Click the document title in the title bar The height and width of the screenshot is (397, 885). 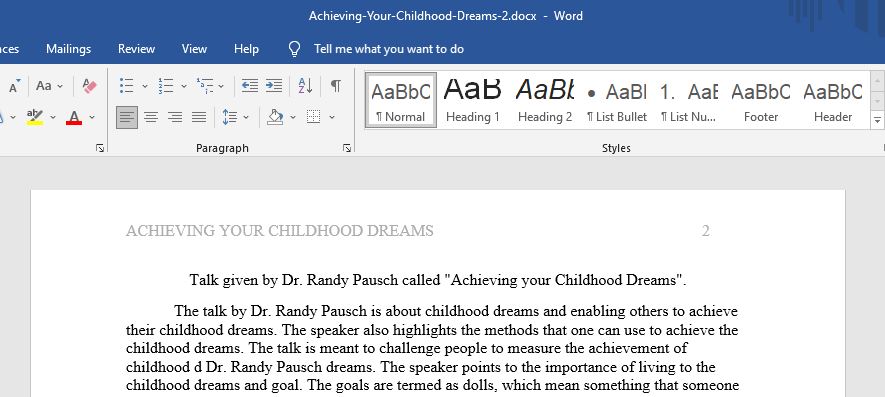(446, 16)
